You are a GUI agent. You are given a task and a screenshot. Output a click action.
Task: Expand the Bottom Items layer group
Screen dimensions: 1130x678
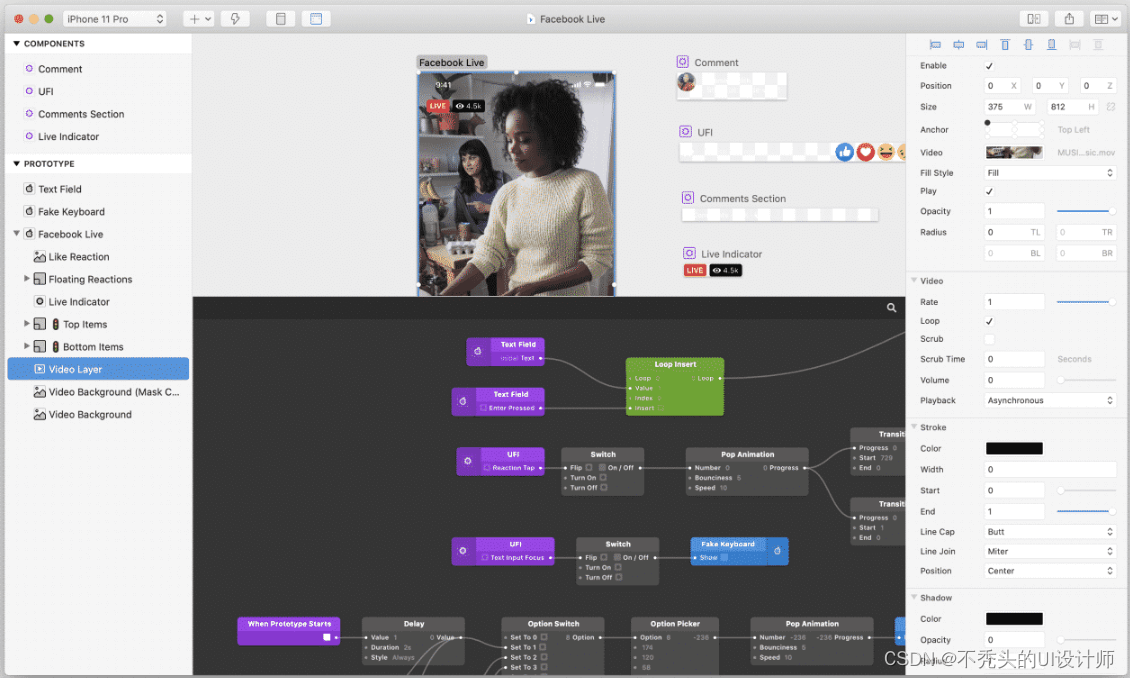coord(27,346)
